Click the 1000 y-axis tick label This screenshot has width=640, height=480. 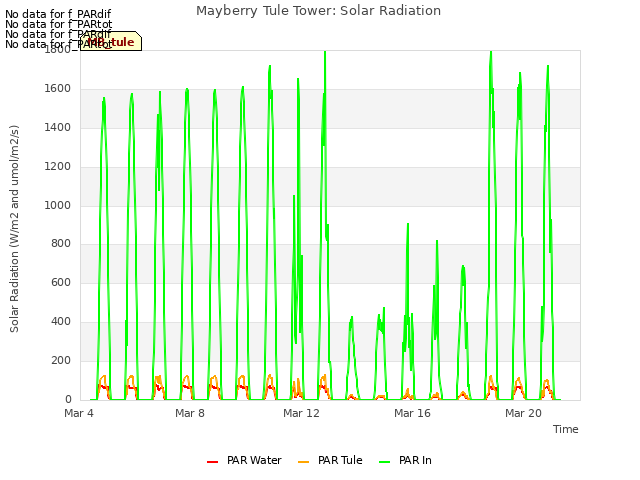coord(58,205)
